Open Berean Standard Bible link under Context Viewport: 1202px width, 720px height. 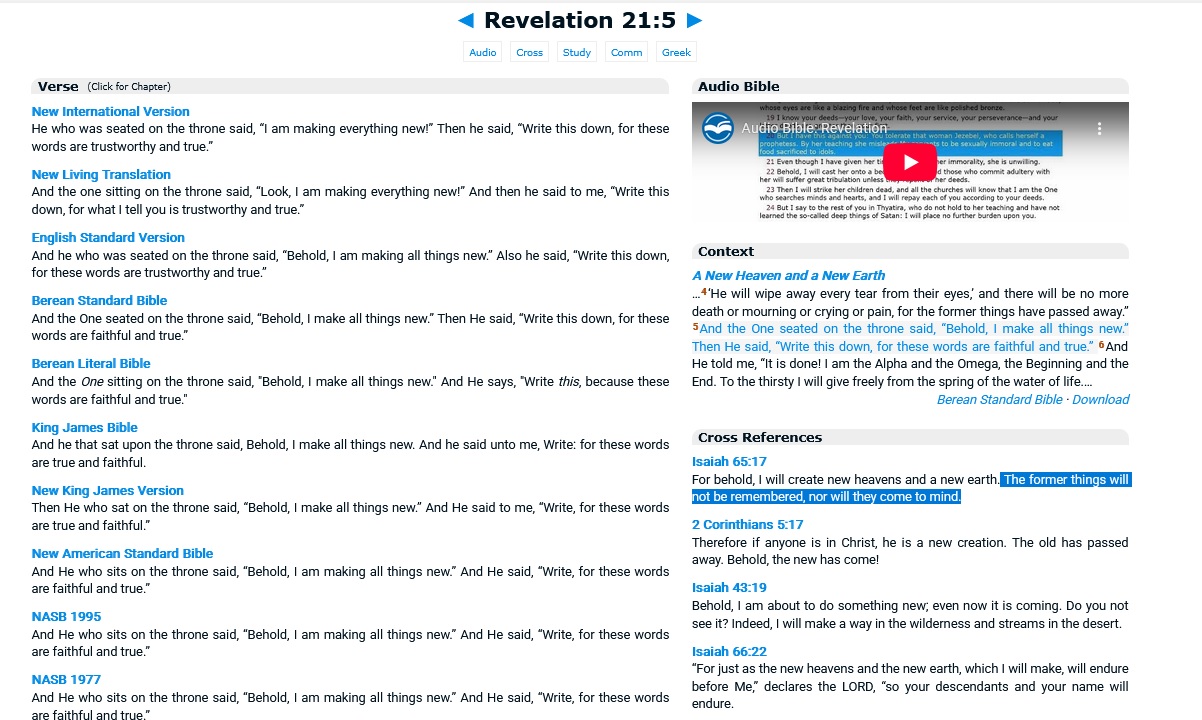999,399
